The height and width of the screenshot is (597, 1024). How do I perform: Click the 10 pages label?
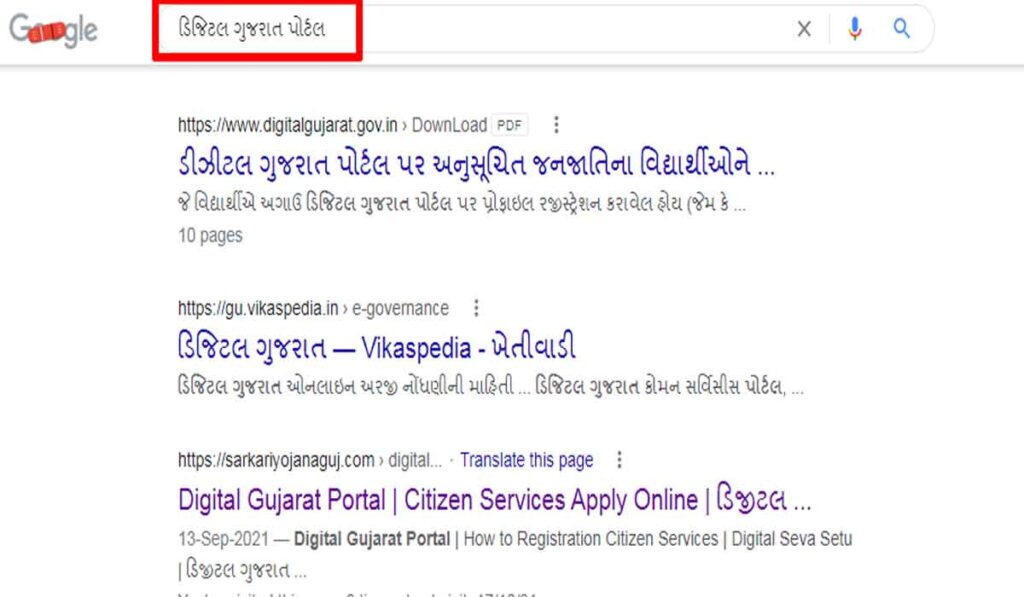tap(209, 236)
